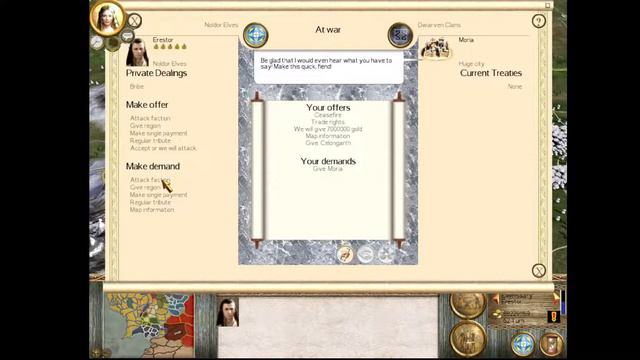Click the greyed right round icon below the scroll
The image size is (640, 360).
(x=385, y=254)
